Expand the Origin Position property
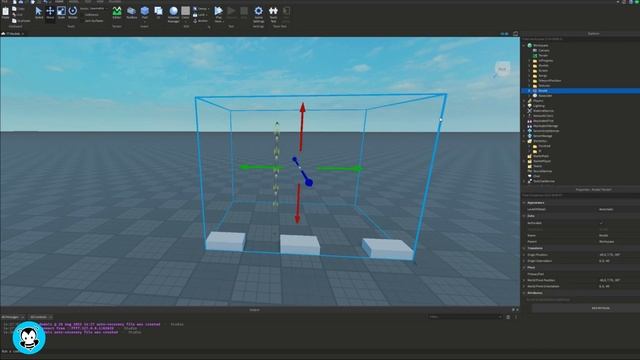 [524, 255]
